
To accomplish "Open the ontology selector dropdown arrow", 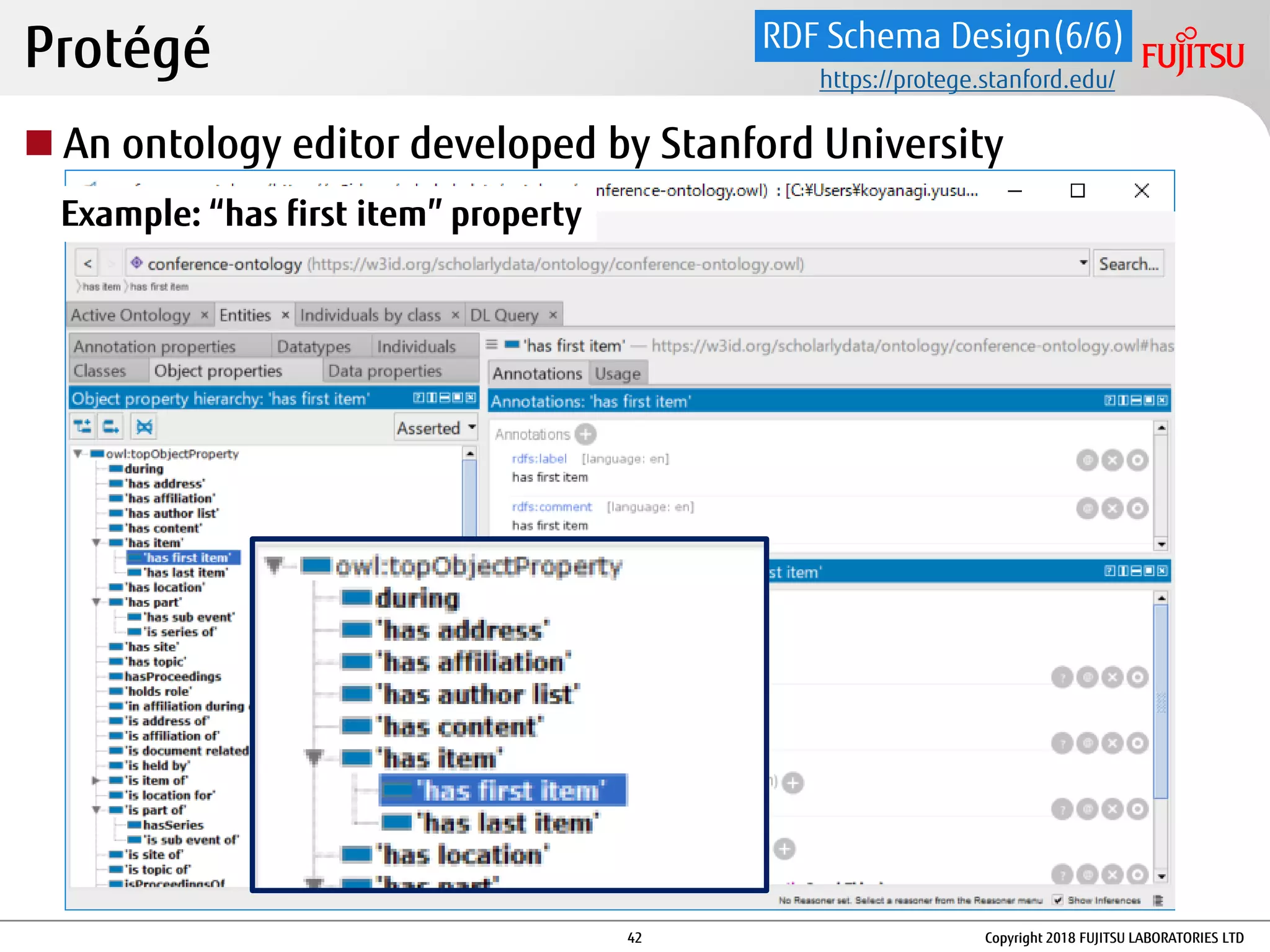I will (x=1083, y=262).
